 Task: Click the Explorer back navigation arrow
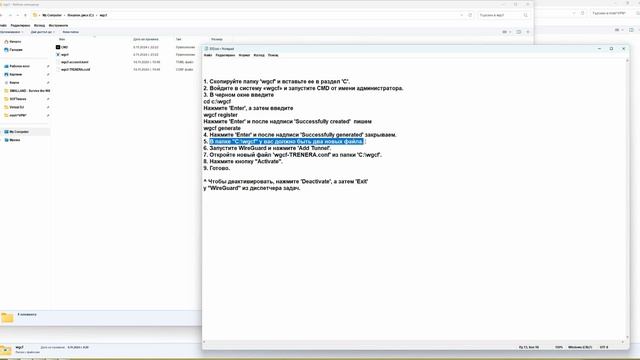tap(2, 15)
